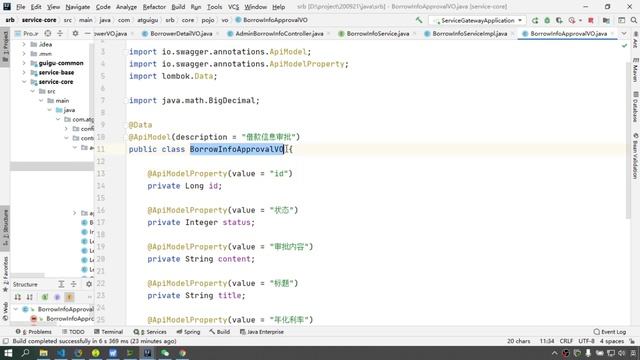Stop the running application with the red icon

(591, 20)
